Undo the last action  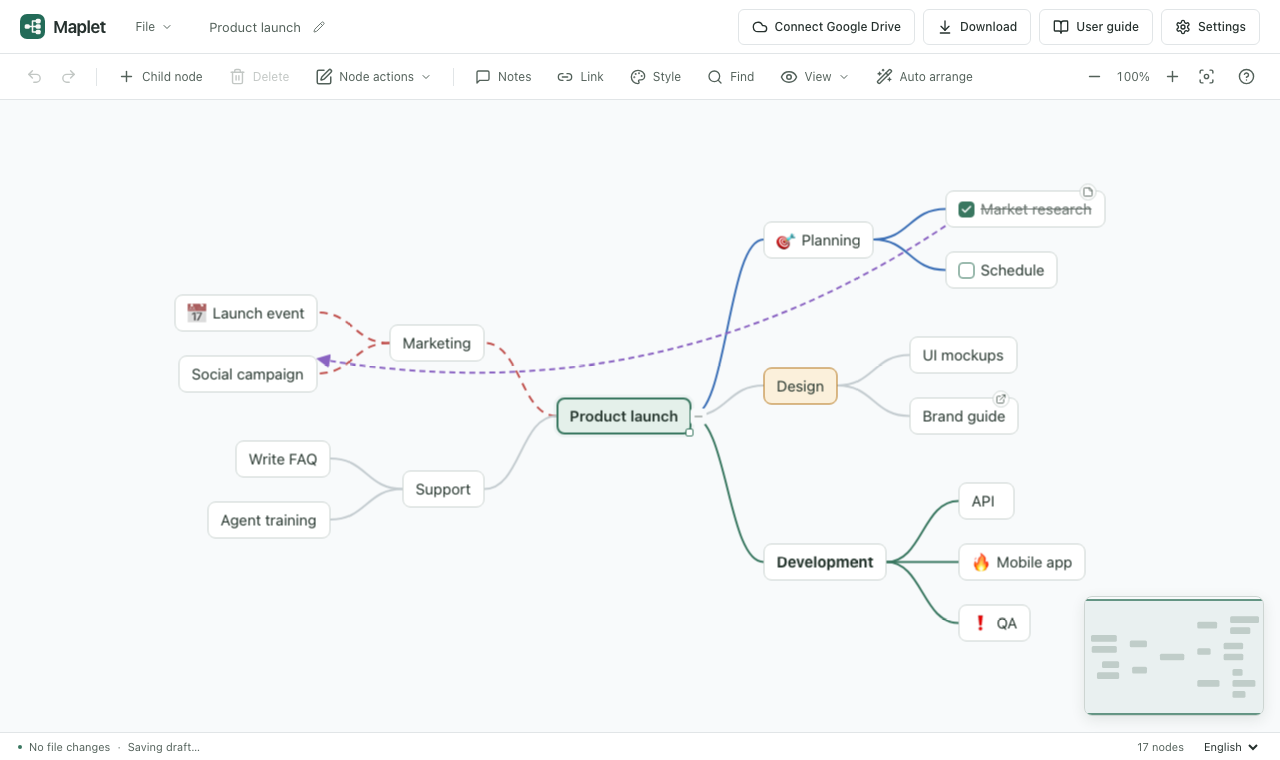coord(35,77)
